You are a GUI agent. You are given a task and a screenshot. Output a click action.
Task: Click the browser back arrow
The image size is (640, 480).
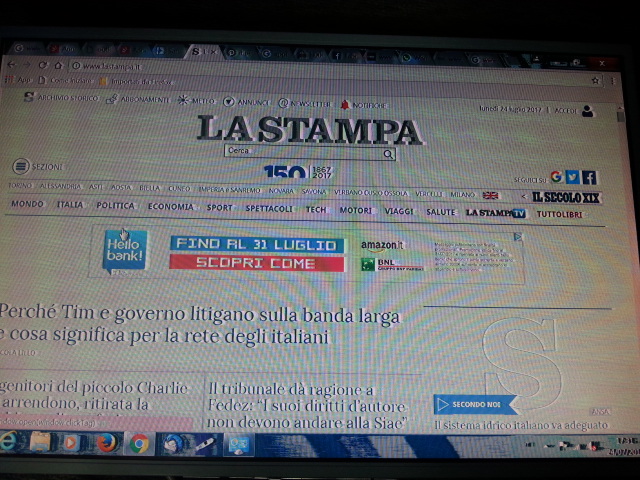point(11,64)
